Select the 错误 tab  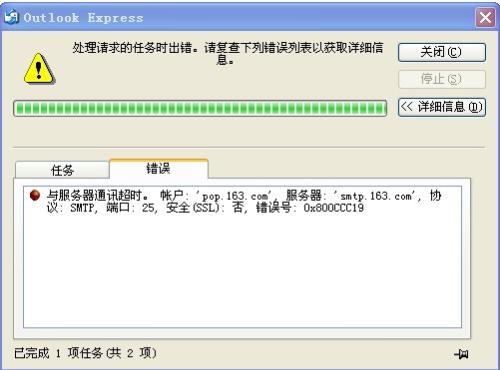coord(159,168)
